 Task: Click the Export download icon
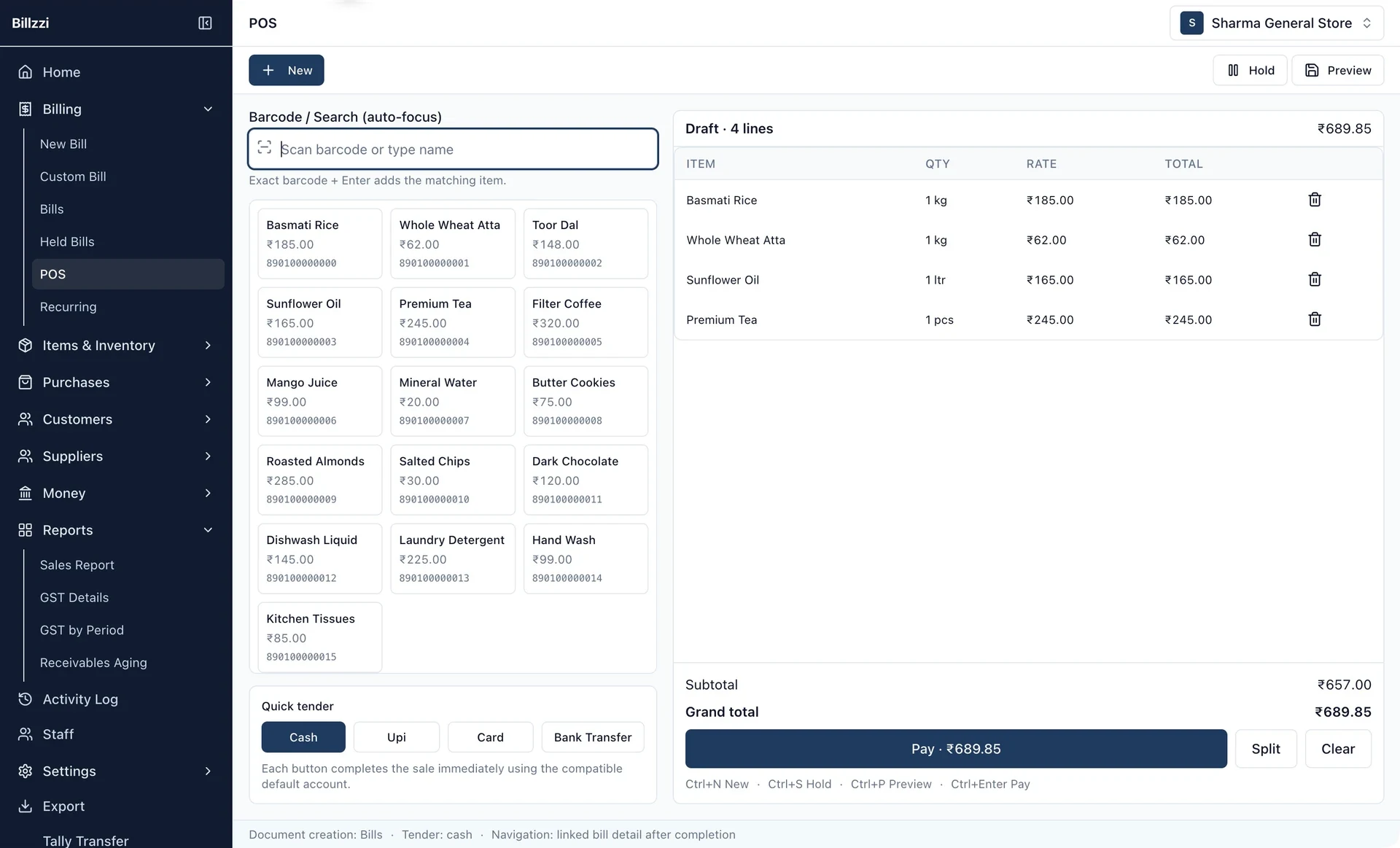click(26, 806)
